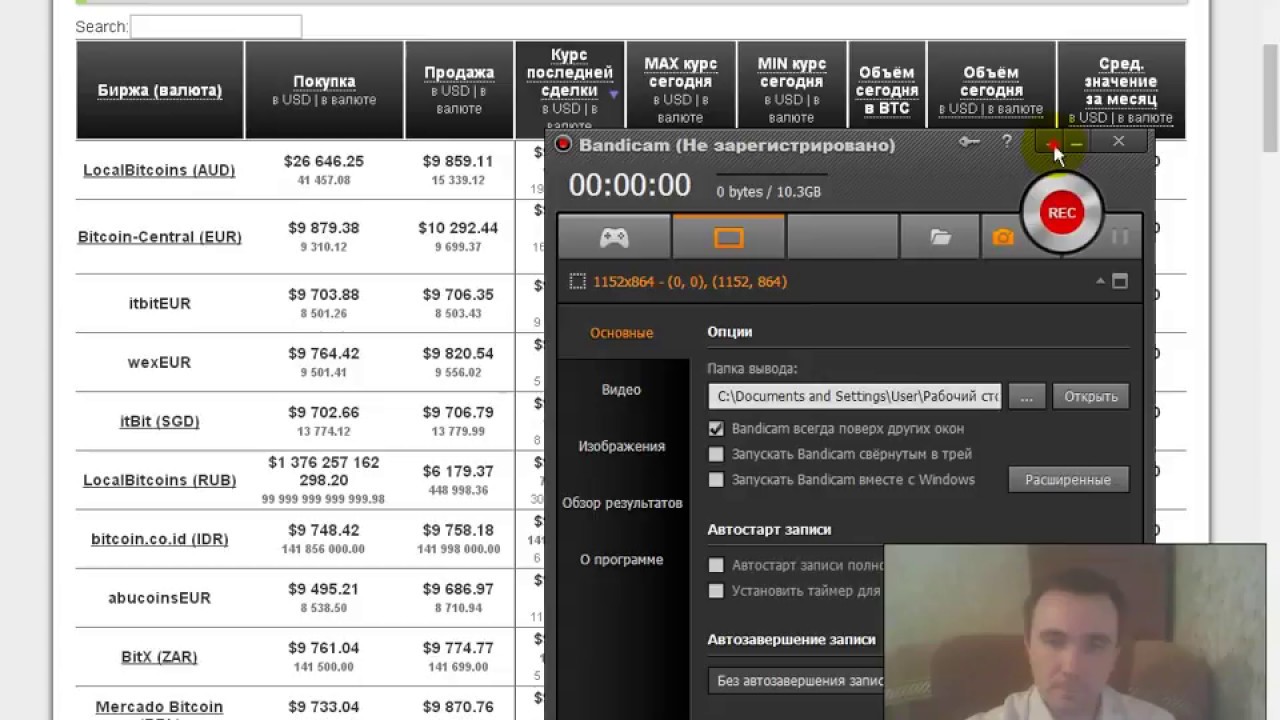Click the $26 646.25 buy price cell
Image resolution: width=1280 pixels, height=720 pixels.
pyautogui.click(x=324, y=161)
